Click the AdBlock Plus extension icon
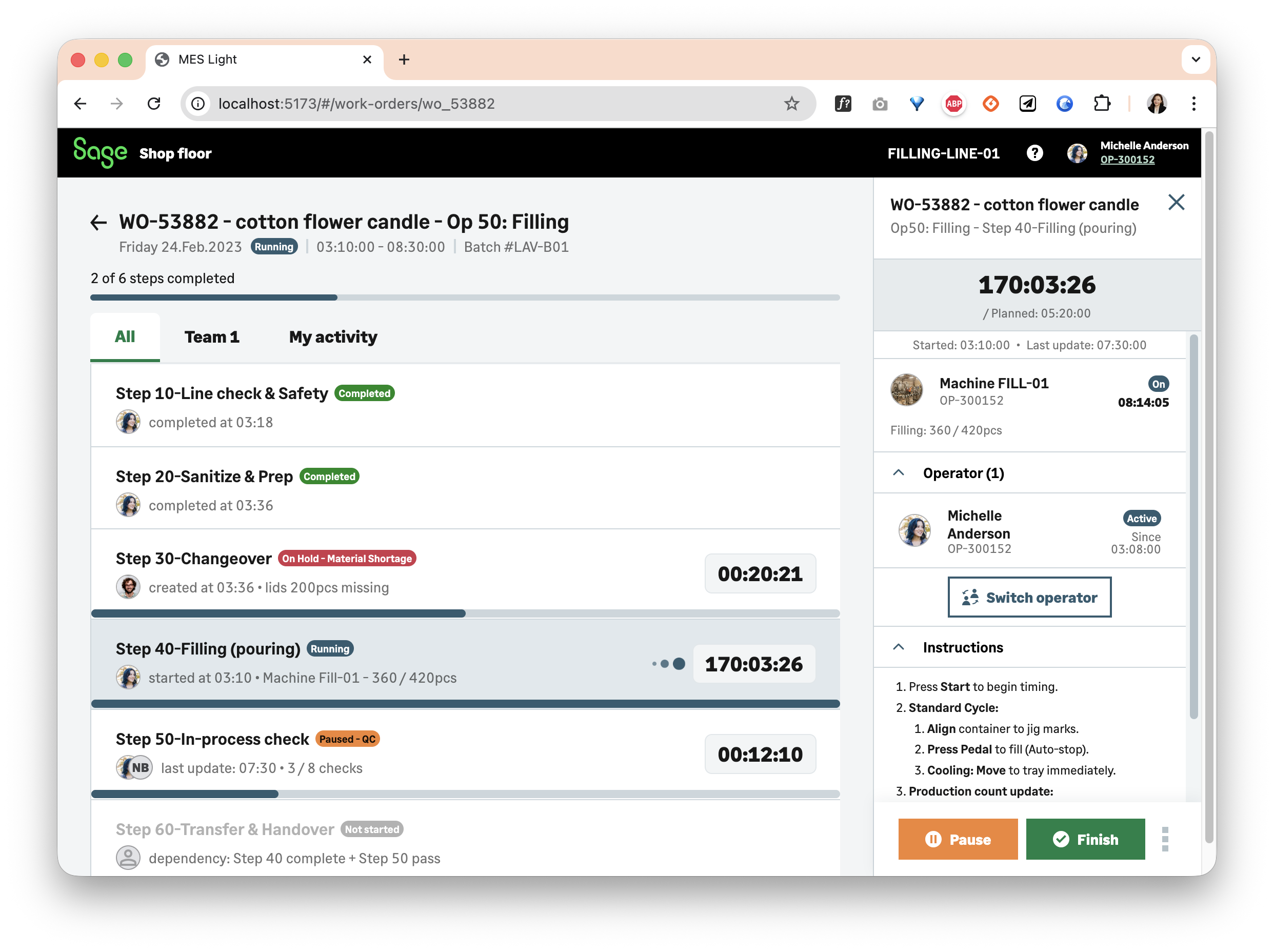 tap(954, 104)
